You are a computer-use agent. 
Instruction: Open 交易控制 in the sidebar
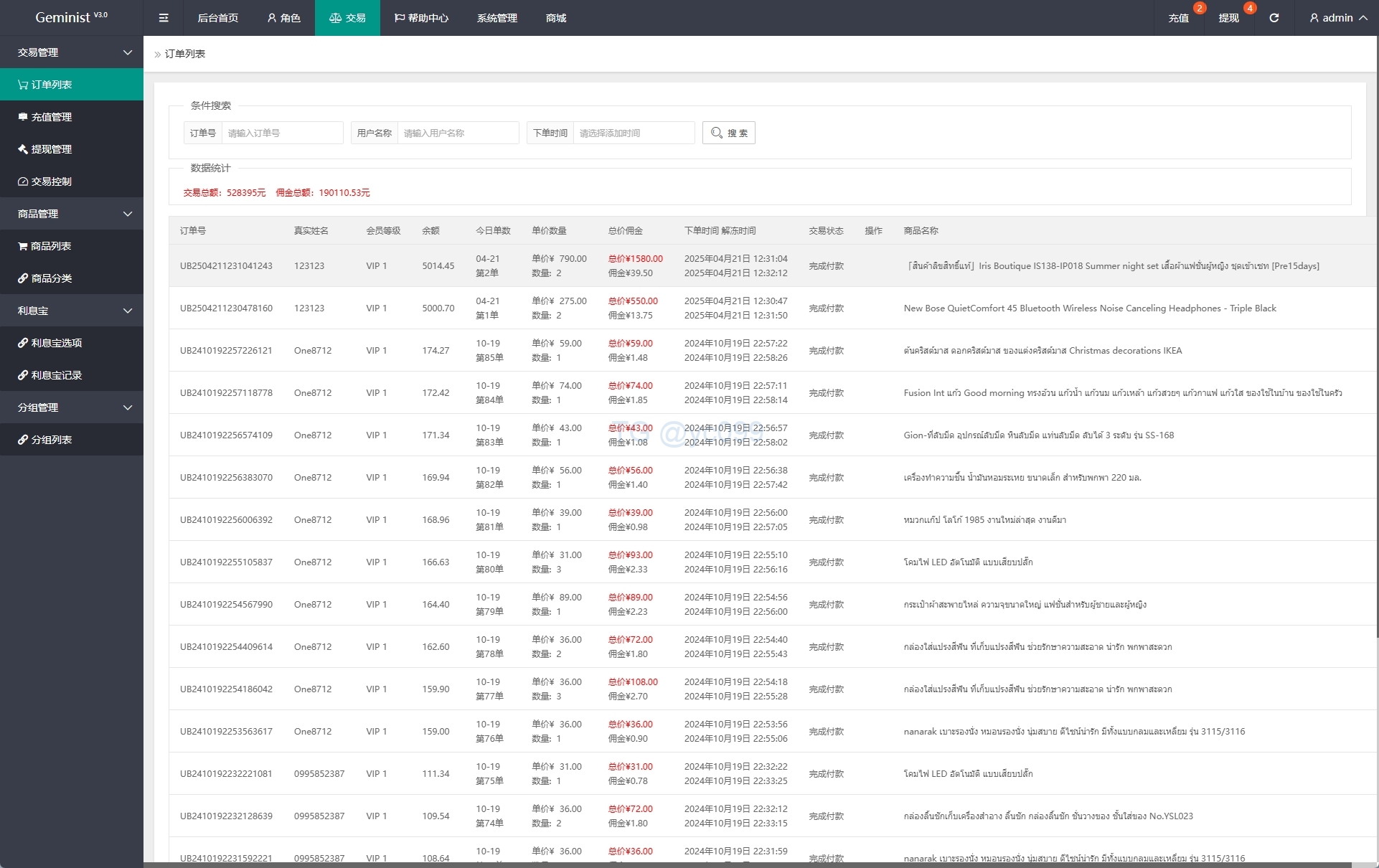click(52, 181)
